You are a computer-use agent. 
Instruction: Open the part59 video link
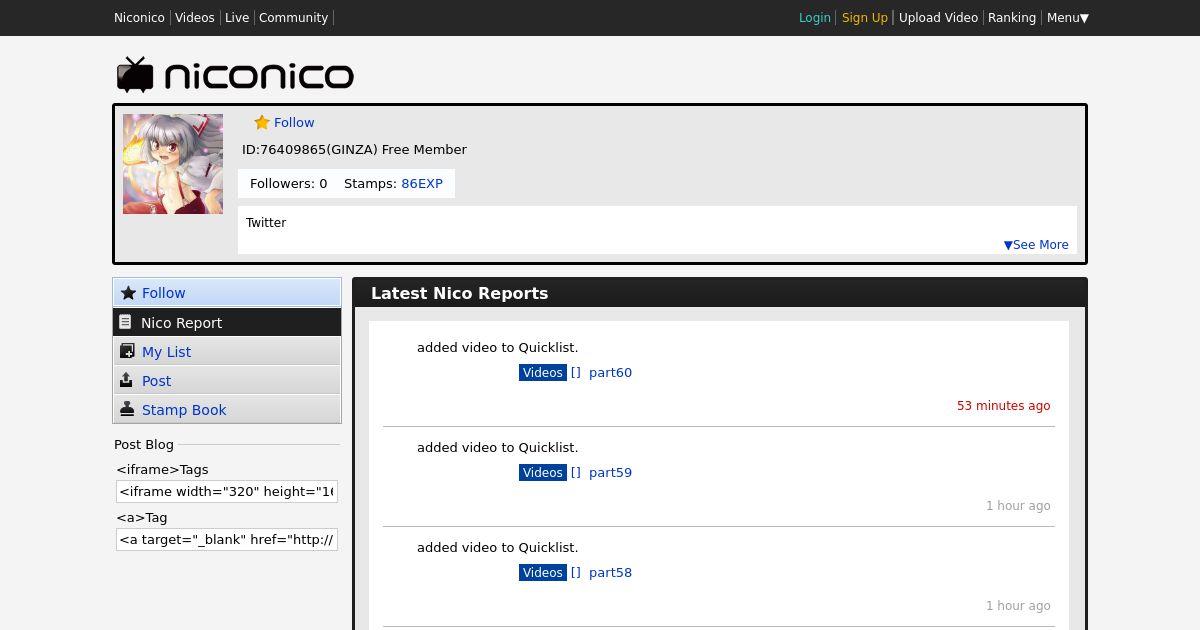click(x=610, y=473)
